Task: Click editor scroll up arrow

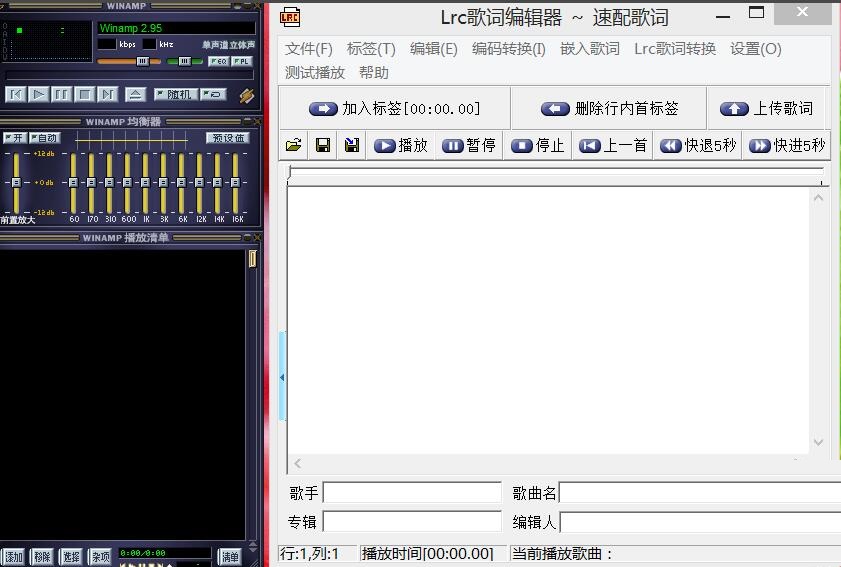Action: coord(818,198)
